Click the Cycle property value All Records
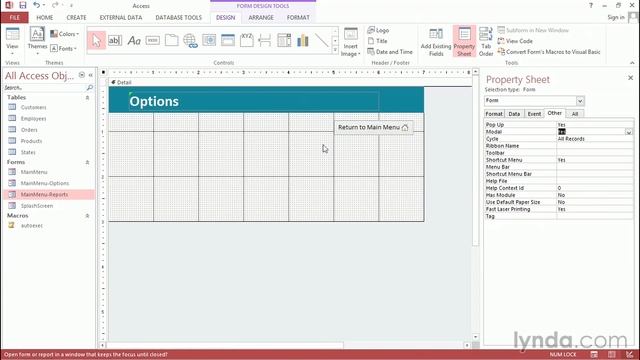 [x=594, y=139]
